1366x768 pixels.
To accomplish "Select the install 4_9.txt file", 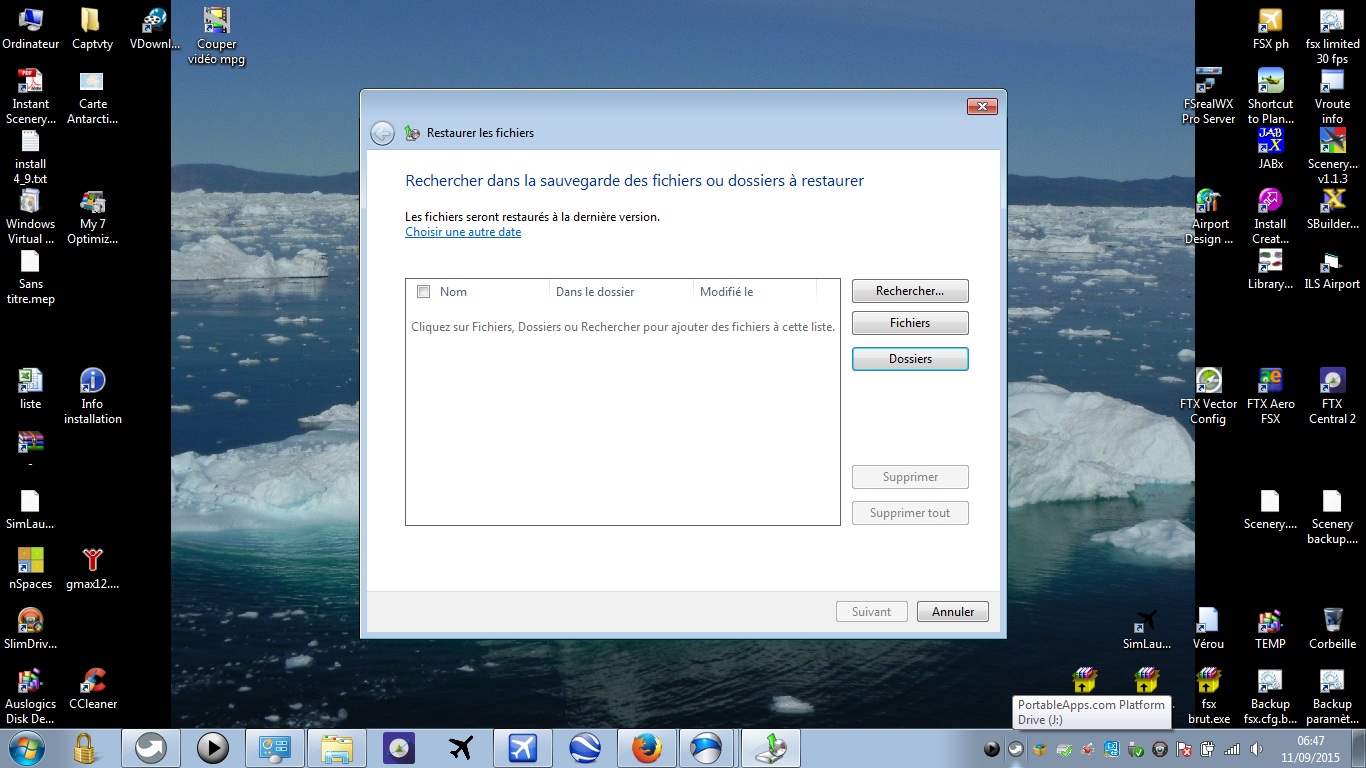I will 31,156.
